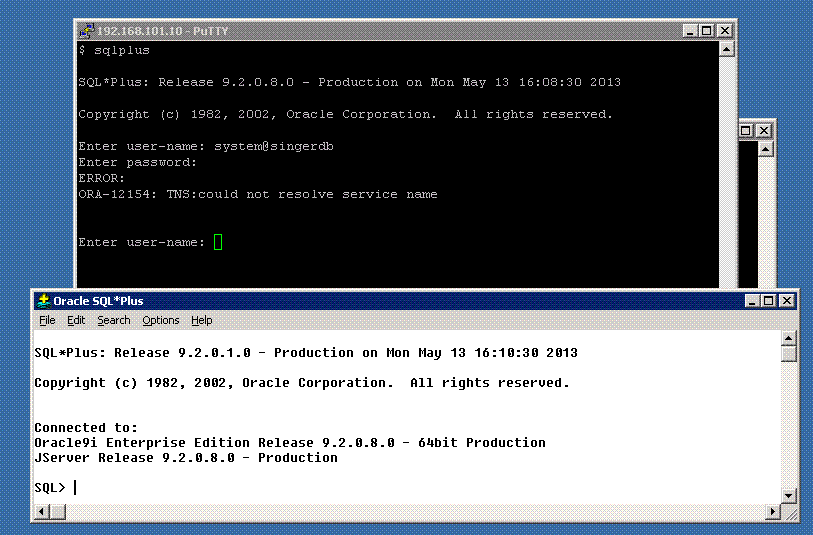
Task: Click 'Release 9.2.0.8.0' banner line in PuTTY
Action: point(349,82)
